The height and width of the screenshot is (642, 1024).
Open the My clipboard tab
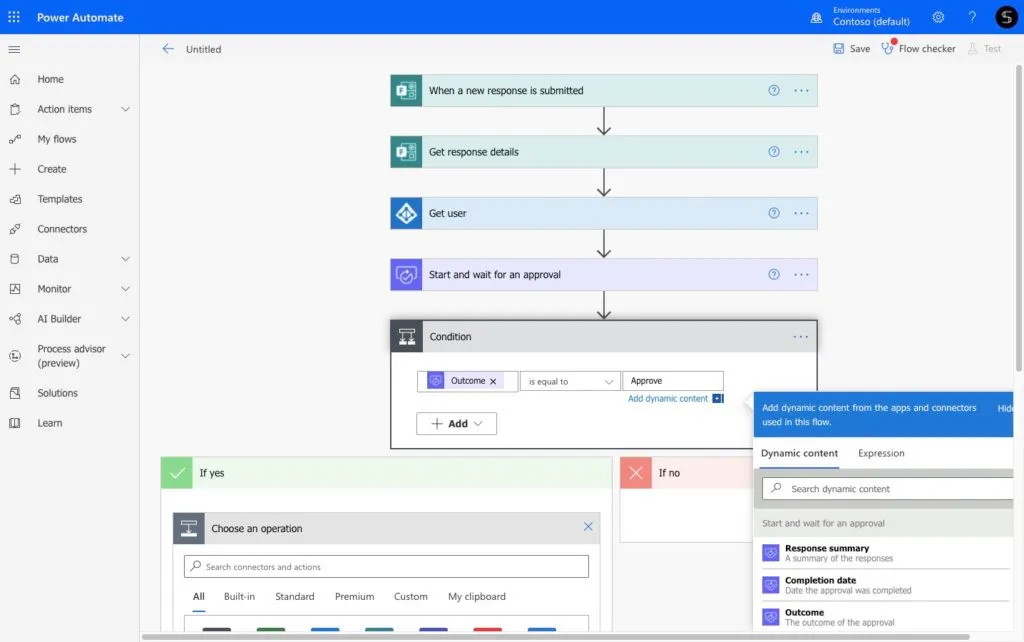click(x=477, y=597)
